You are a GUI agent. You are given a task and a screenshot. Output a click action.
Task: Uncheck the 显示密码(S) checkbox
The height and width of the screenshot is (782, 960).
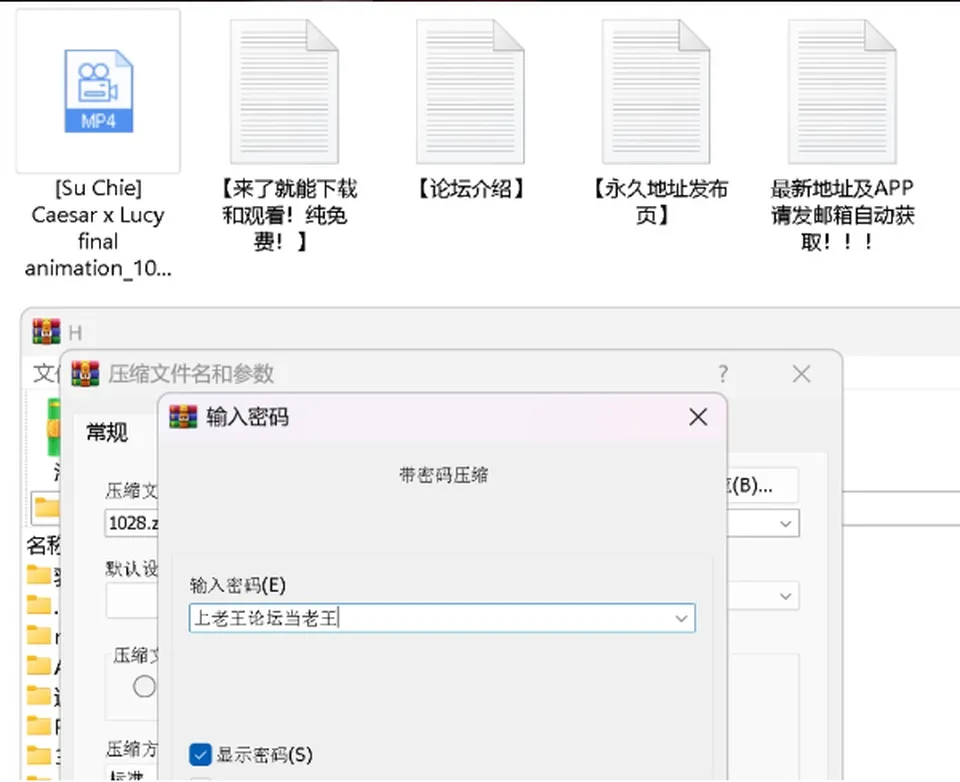tap(200, 755)
